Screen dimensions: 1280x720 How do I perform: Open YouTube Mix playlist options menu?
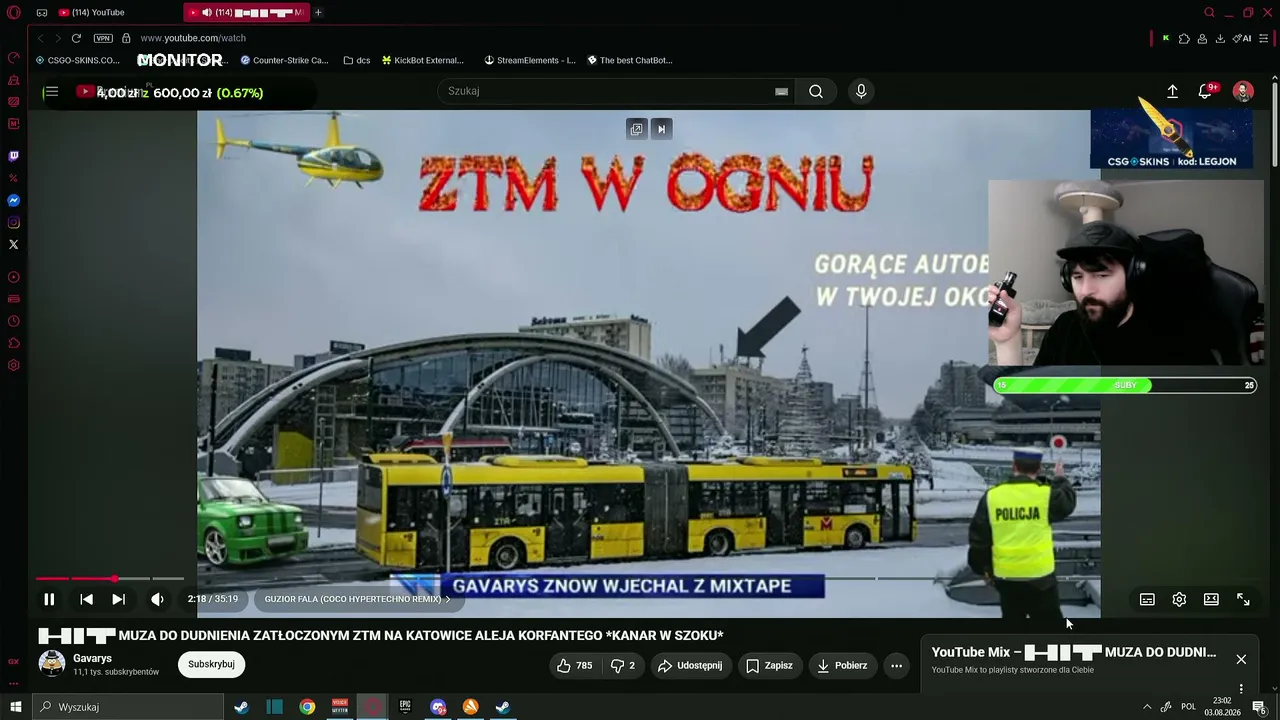point(1241,688)
